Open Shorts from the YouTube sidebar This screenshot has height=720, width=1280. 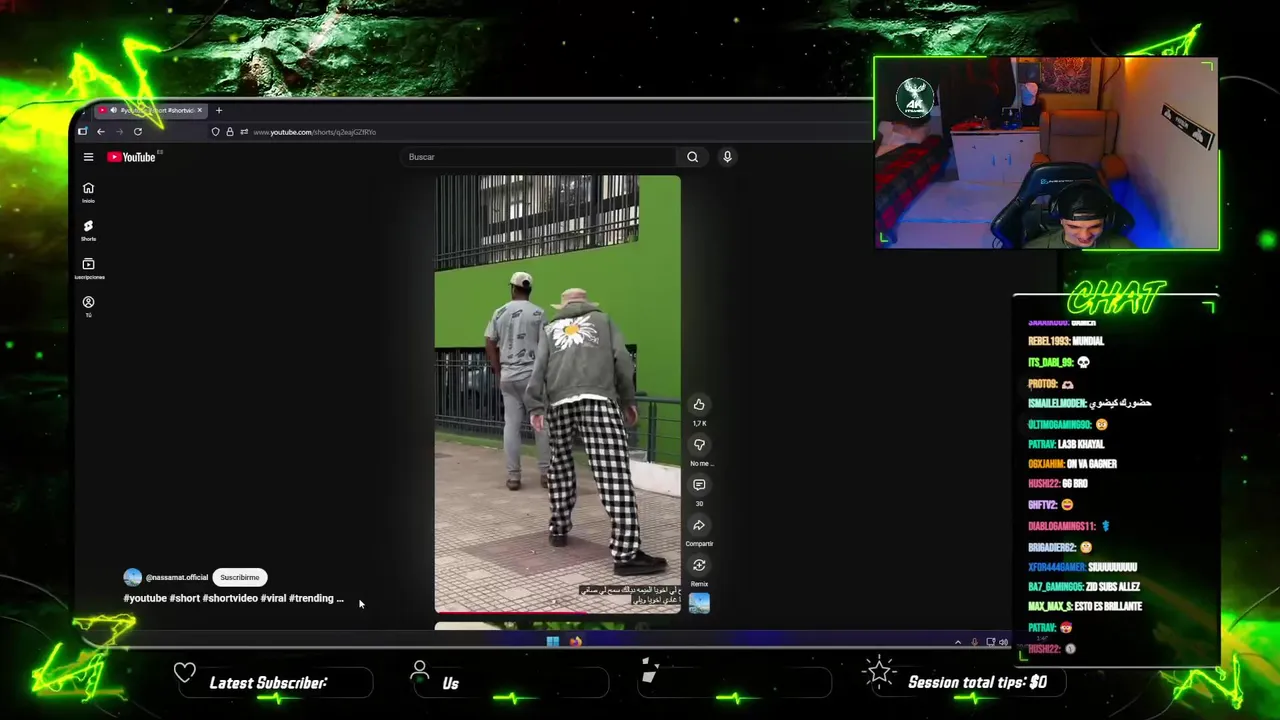(88, 230)
